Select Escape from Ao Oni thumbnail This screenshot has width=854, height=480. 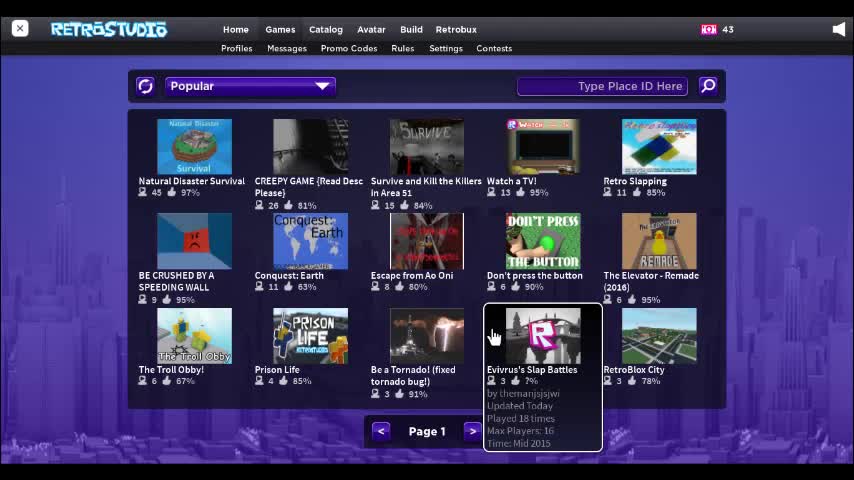click(x=427, y=241)
